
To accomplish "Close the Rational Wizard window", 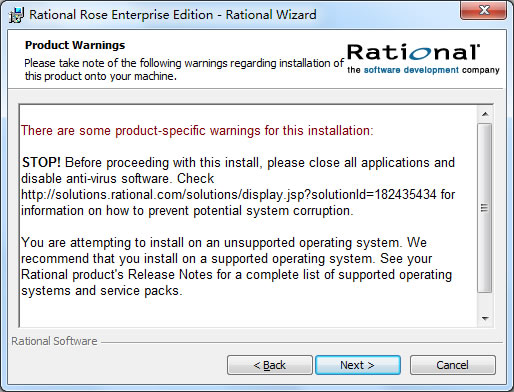I will [484, 10].
